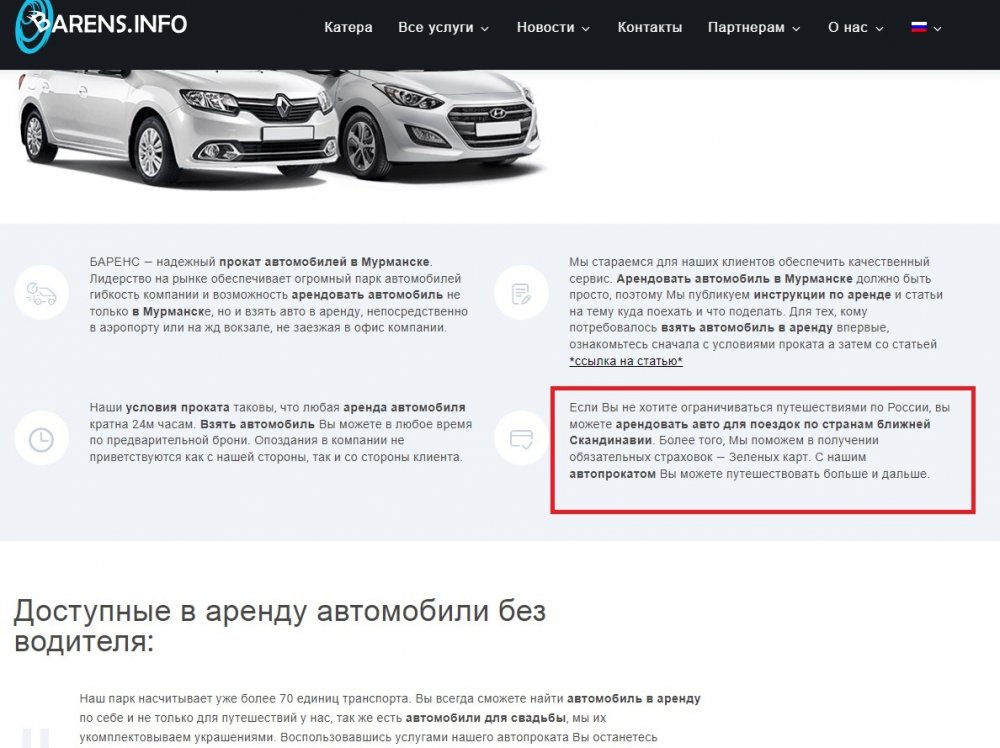Screen dimensions: 1000x748
Task: Click the clock circular icon
Action: (x=41, y=439)
